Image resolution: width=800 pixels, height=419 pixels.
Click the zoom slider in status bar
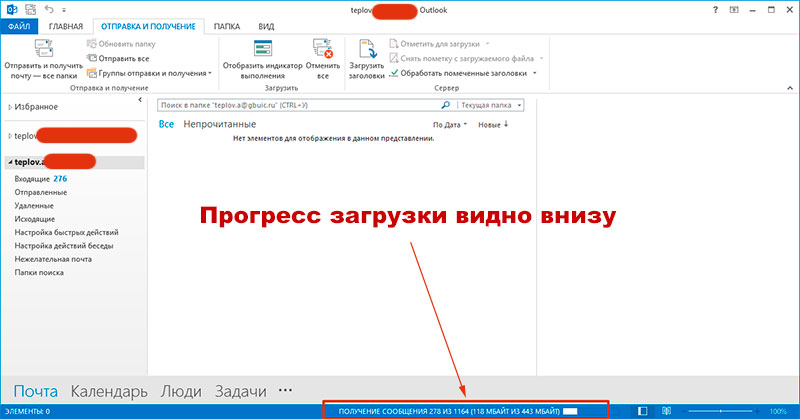point(722,411)
